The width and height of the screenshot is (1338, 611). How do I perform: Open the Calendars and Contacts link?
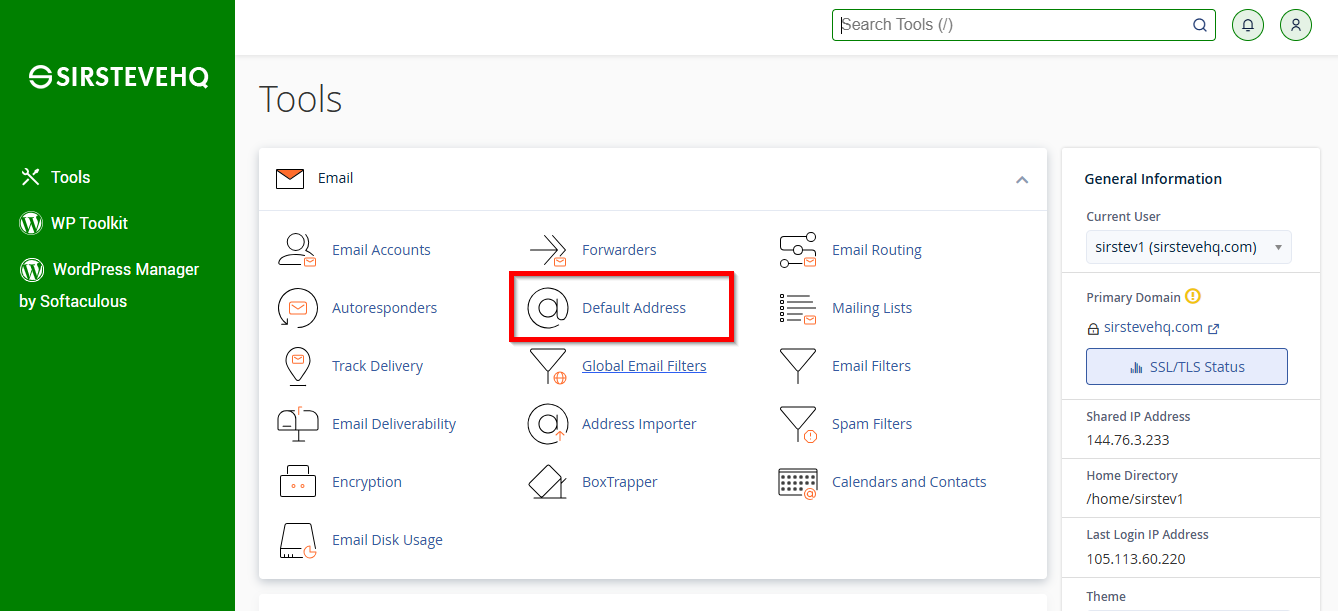point(909,482)
